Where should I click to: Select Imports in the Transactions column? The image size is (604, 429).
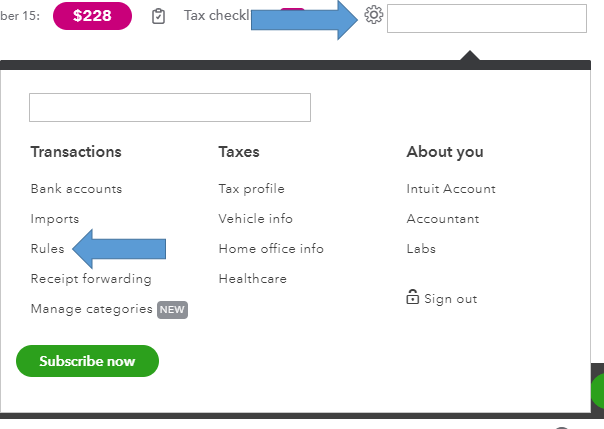point(55,219)
